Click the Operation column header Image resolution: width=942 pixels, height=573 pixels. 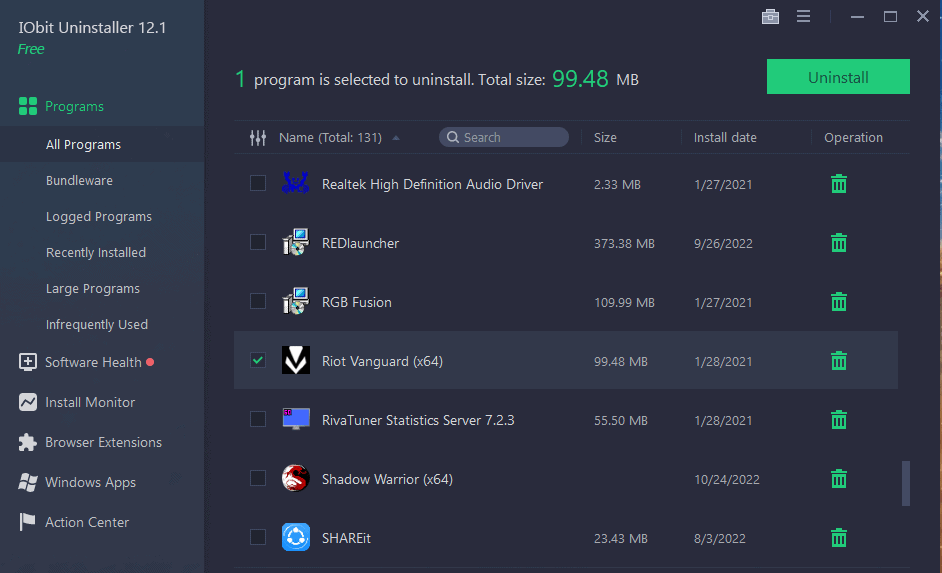pos(853,138)
